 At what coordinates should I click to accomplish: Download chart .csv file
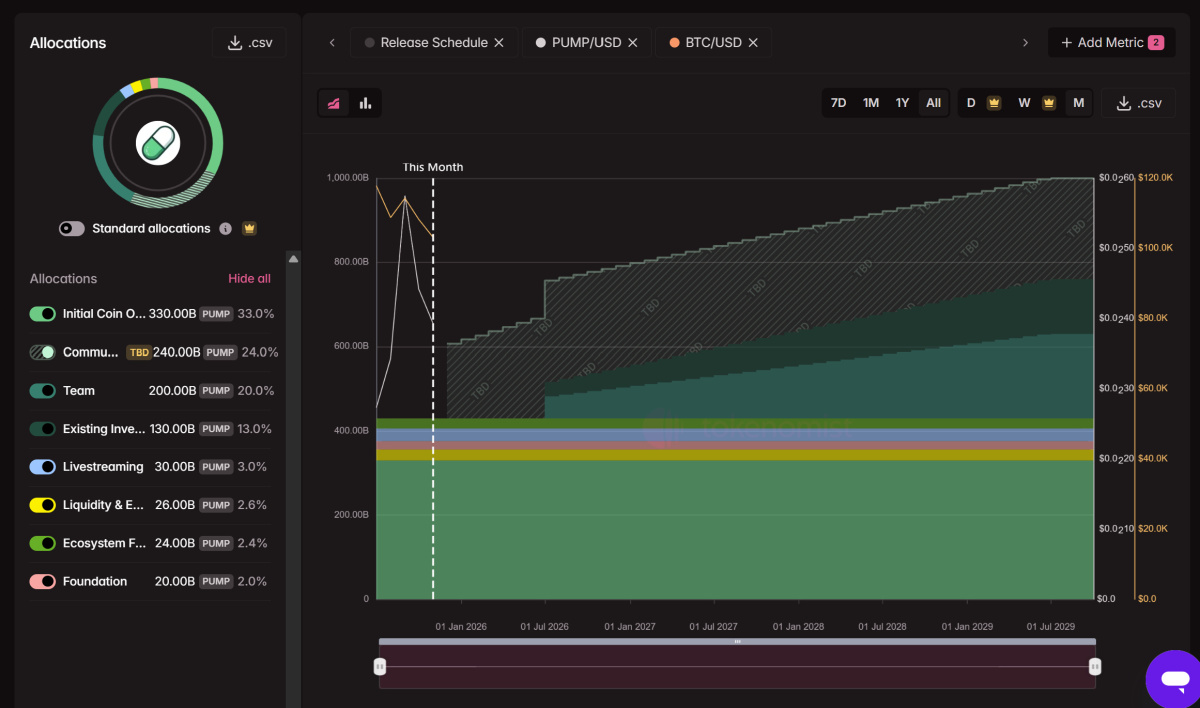pyautogui.click(x=1138, y=103)
